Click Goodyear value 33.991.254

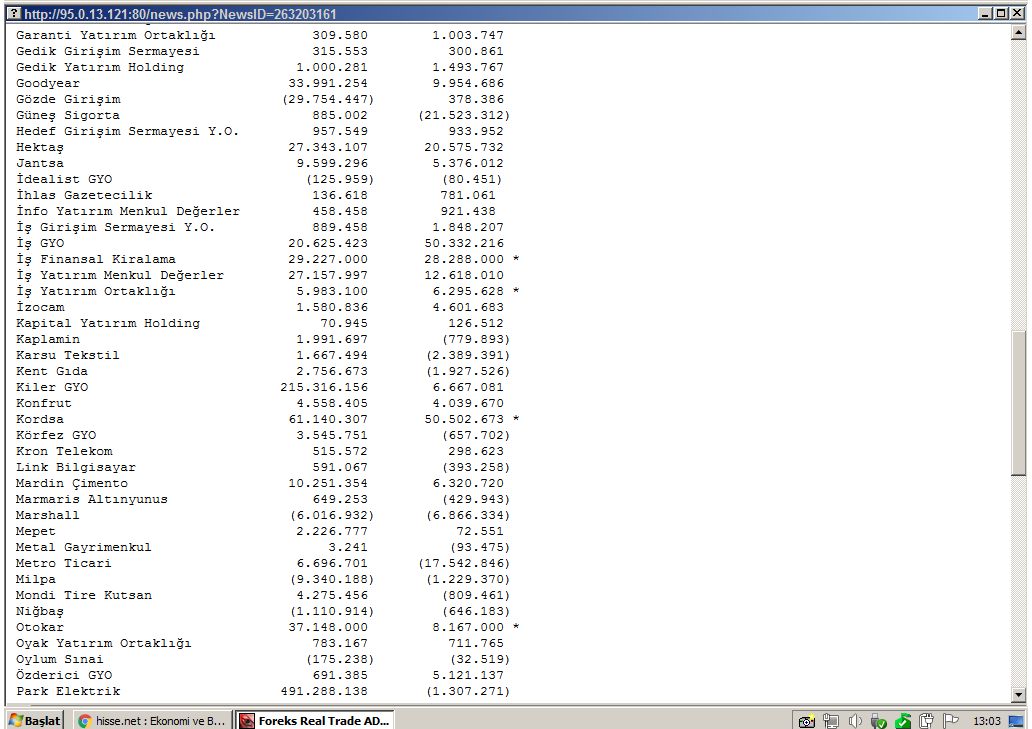328,84
